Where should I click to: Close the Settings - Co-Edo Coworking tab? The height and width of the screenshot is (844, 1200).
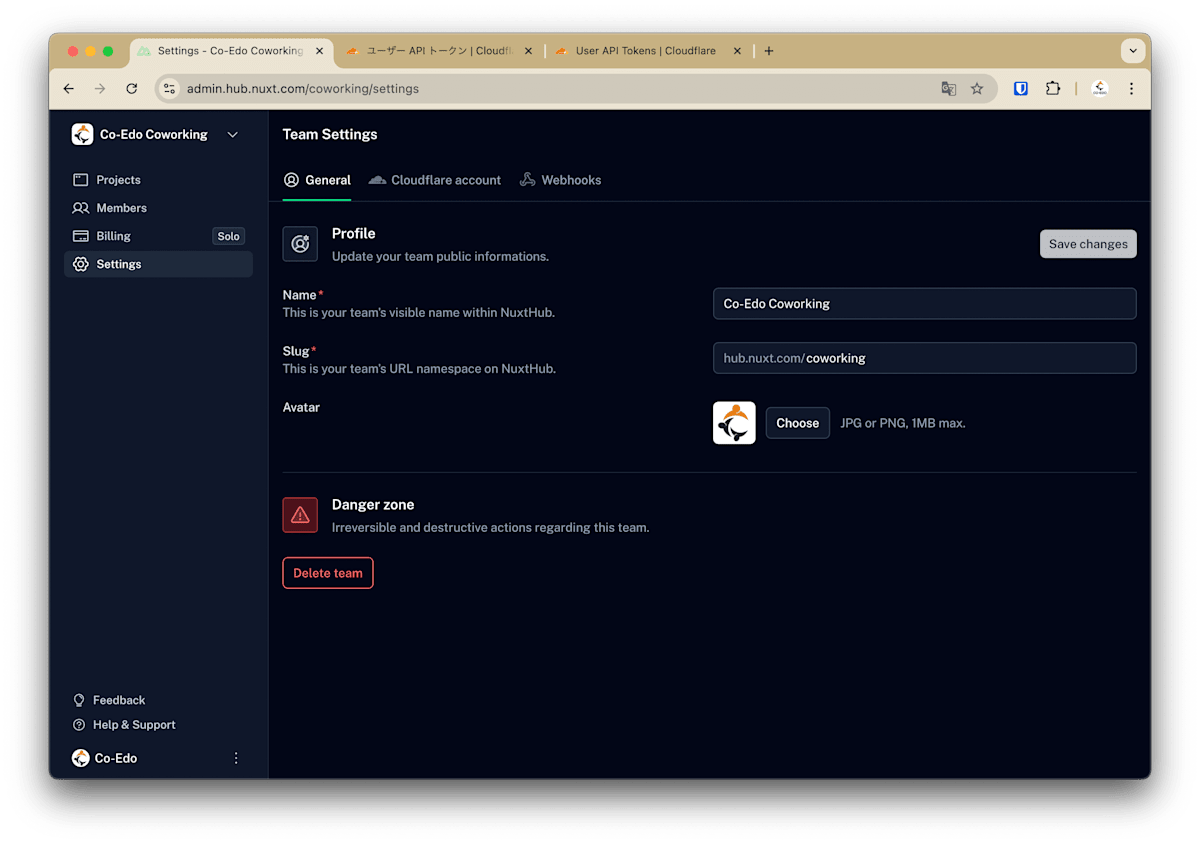tap(319, 51)
